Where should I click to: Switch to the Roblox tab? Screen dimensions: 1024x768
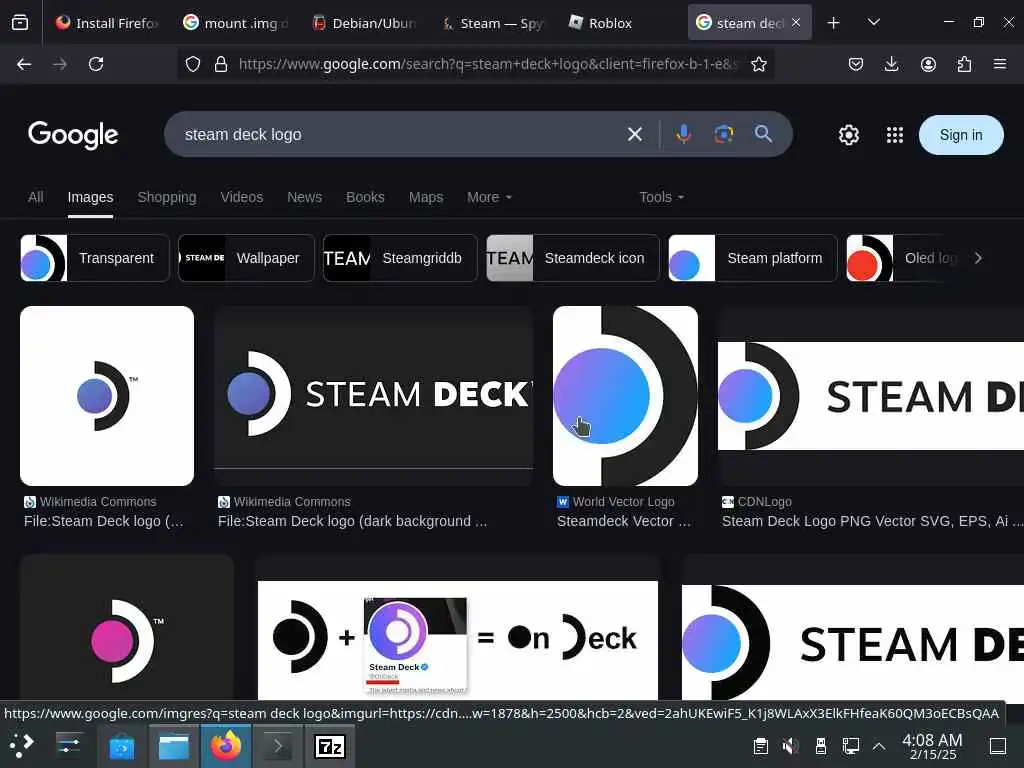point(600,23)
